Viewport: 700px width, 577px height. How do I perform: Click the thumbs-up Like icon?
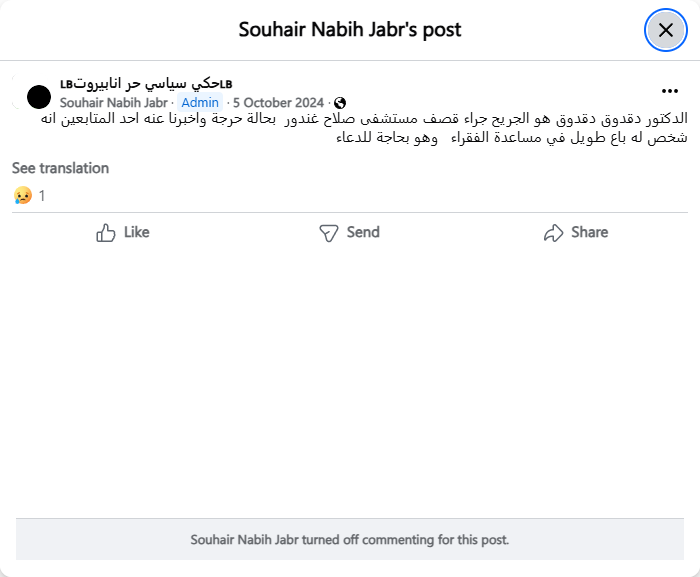point(106,232)
